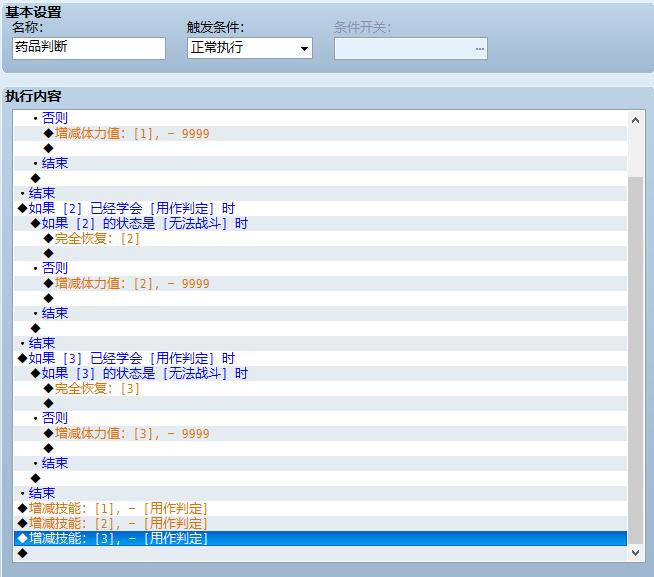Select row 如果 [2] 的状态是 [无法战斗] 时
Screen dimensions: 654x577
point(320,223)
